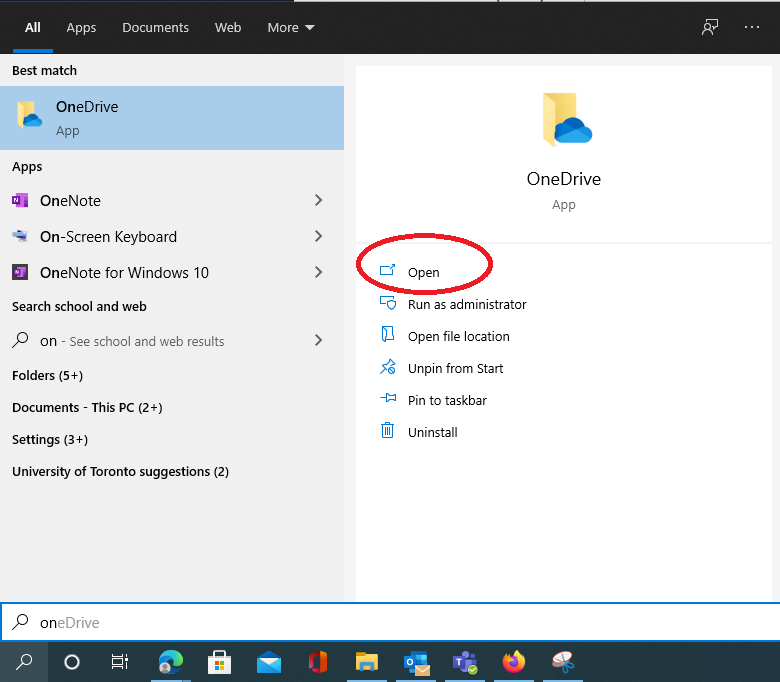Choose Run as administrator

pos(467,304)
